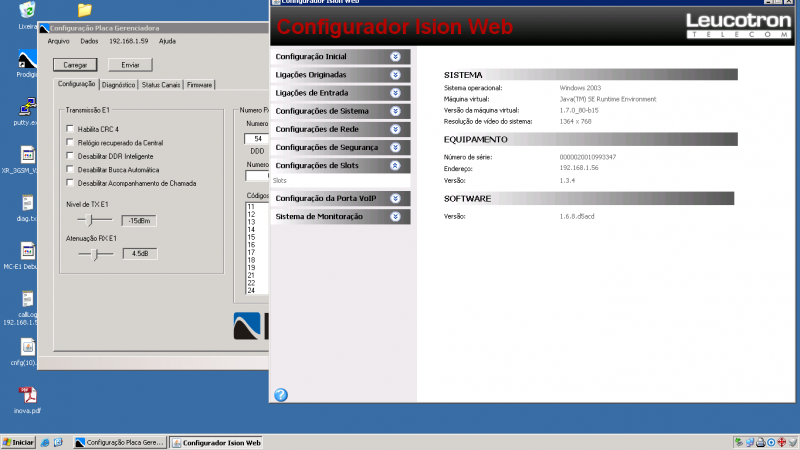This screenshot has height=450, width=800.
Task: Open the desktop folder icon at top
Action: pos(84,10)
